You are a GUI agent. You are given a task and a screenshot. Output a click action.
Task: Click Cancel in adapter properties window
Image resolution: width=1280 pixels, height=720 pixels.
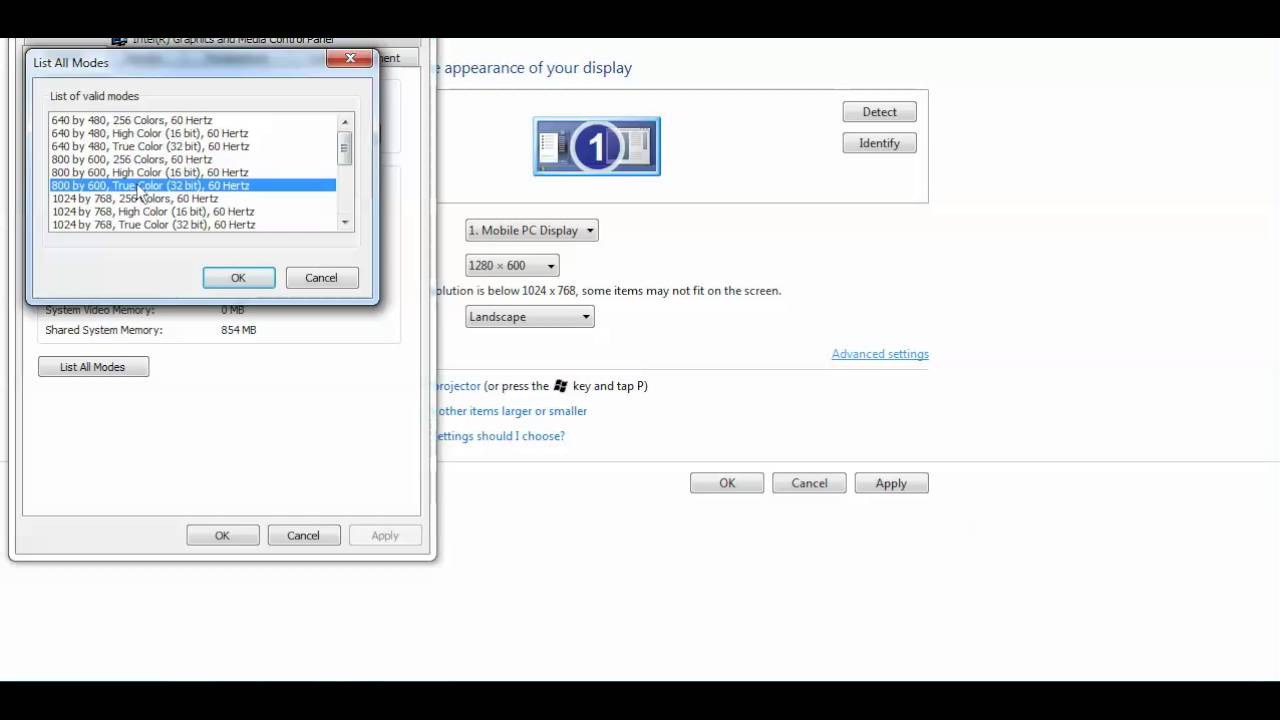click(x=303, y=536)
